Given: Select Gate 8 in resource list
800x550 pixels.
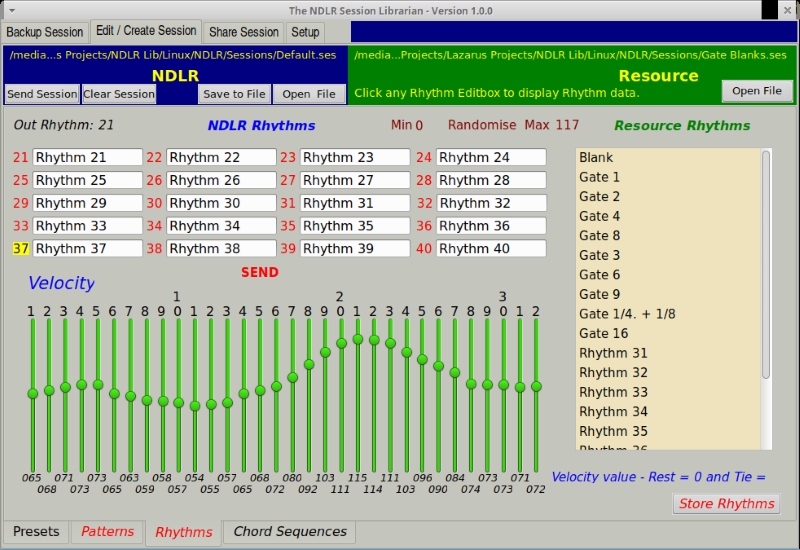Looking at the screenshot, I should [668, 236].
